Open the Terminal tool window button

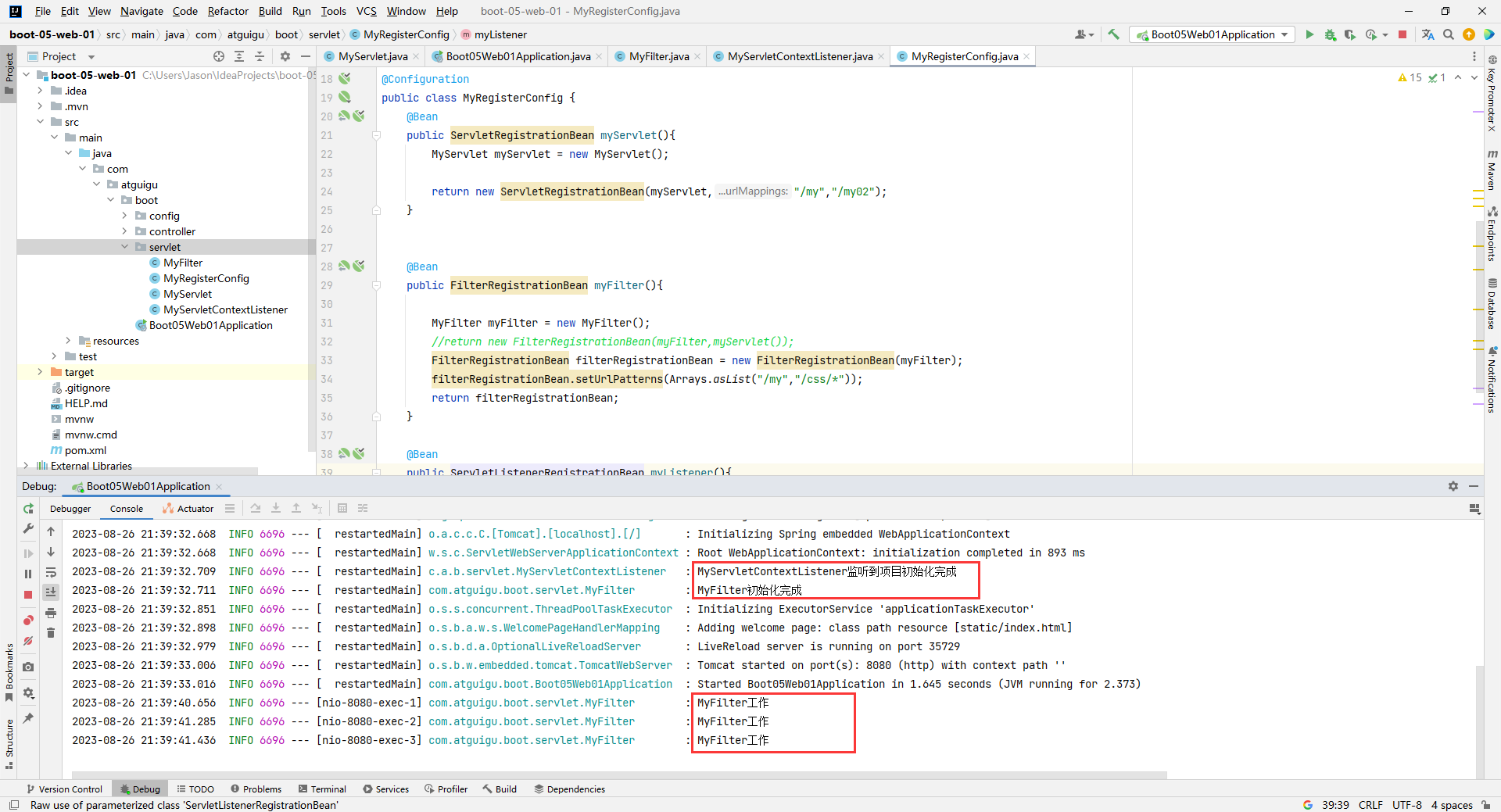click(x=322, y=789)
